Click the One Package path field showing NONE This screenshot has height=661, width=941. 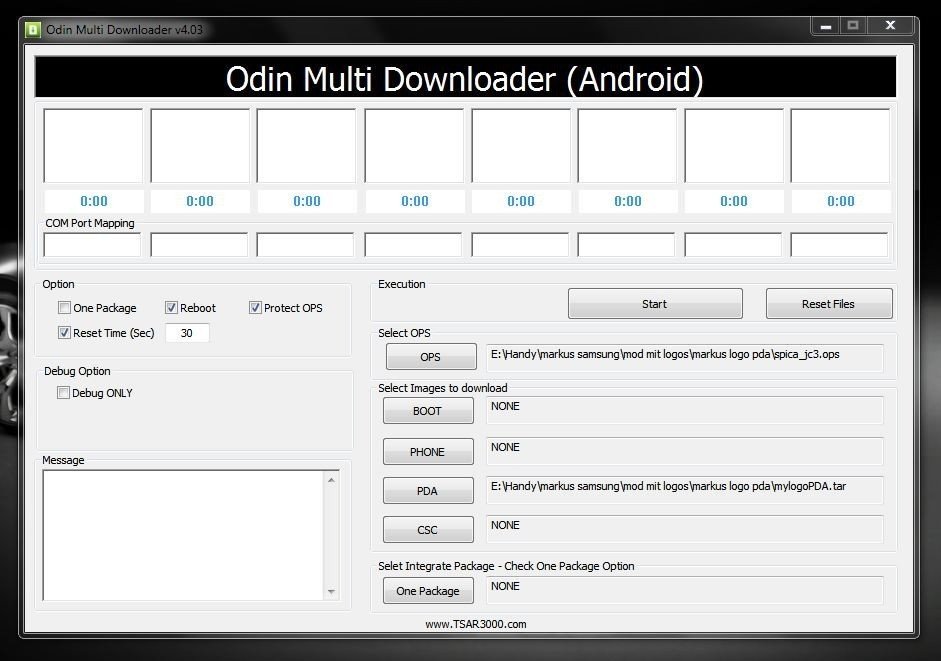[685, 590]
